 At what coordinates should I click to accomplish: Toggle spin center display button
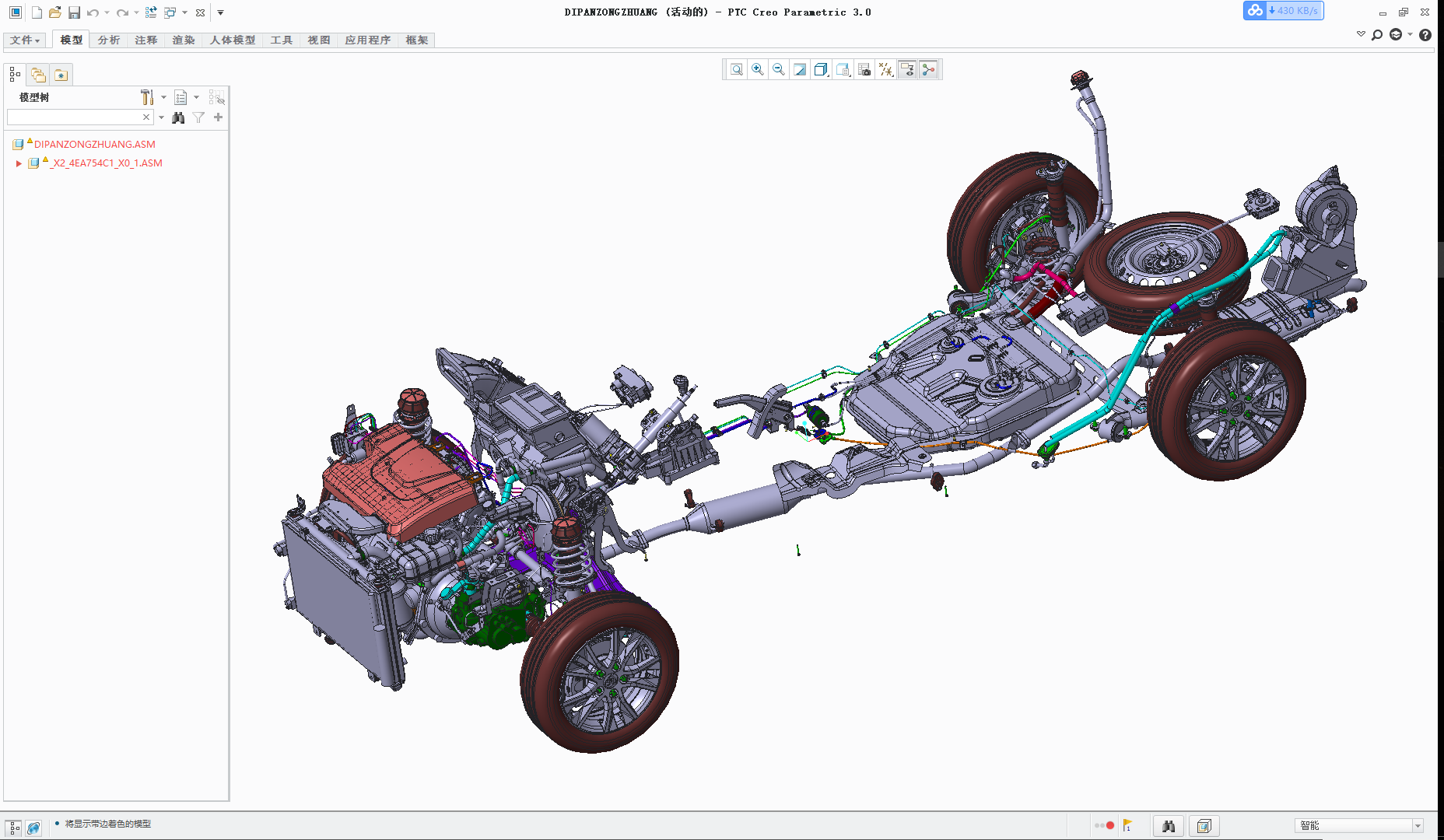point(928,70)
